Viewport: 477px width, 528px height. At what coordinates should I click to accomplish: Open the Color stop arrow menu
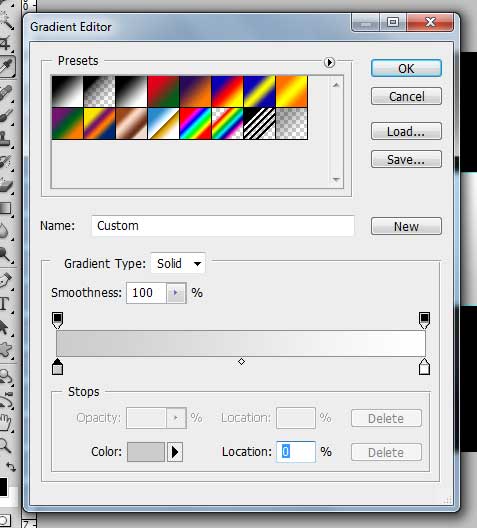[x=175, y=452]
